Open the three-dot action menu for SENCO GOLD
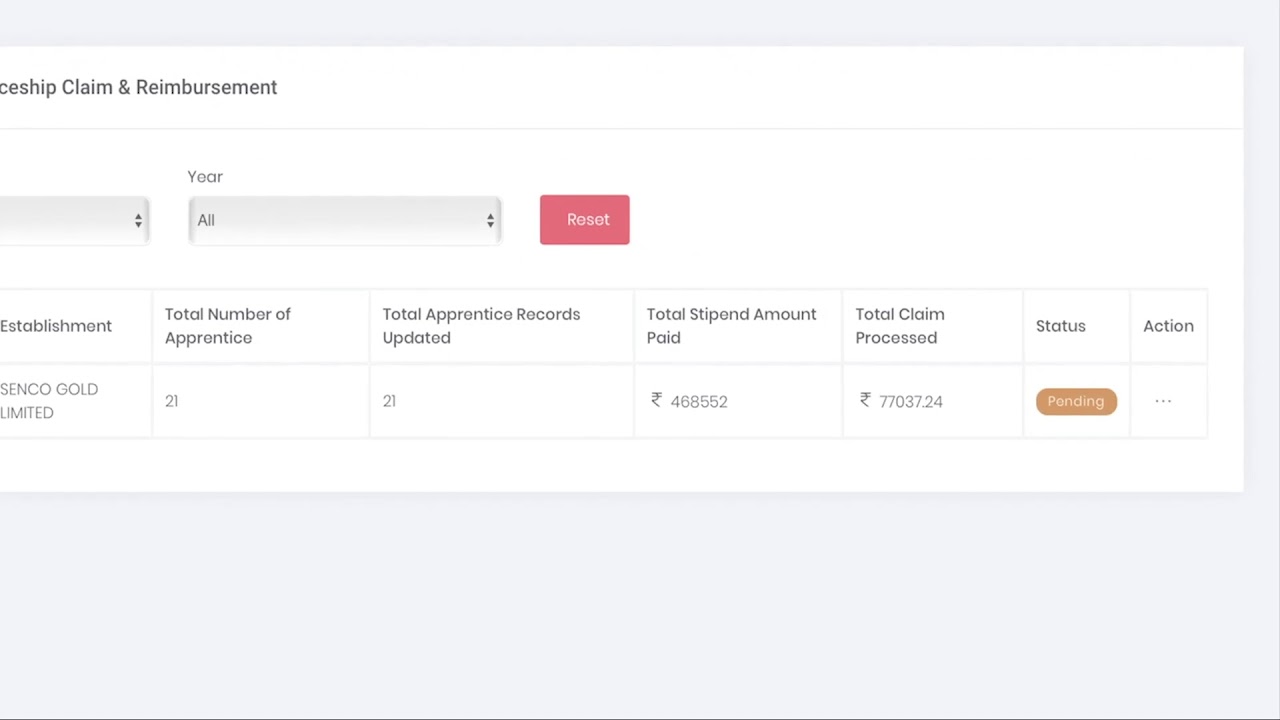Image resolution: width=1280 pixels, height=720 pixels. [x=1163, y=401]
